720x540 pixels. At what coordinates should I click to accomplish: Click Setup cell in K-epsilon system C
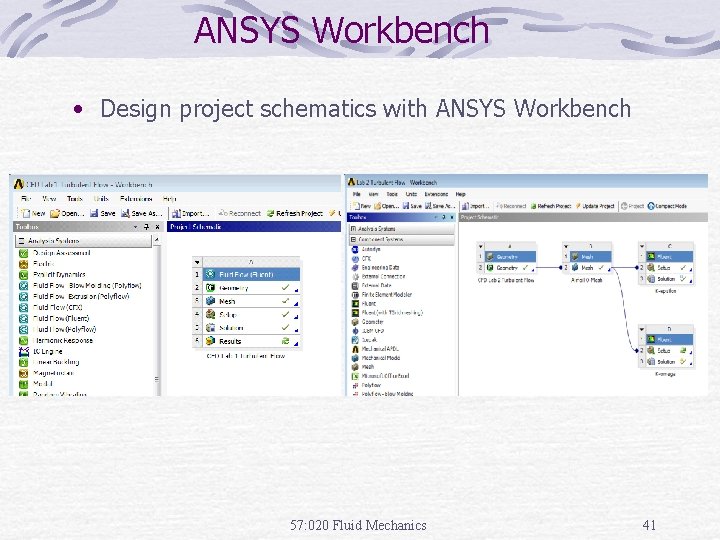(x=669, y=268)
